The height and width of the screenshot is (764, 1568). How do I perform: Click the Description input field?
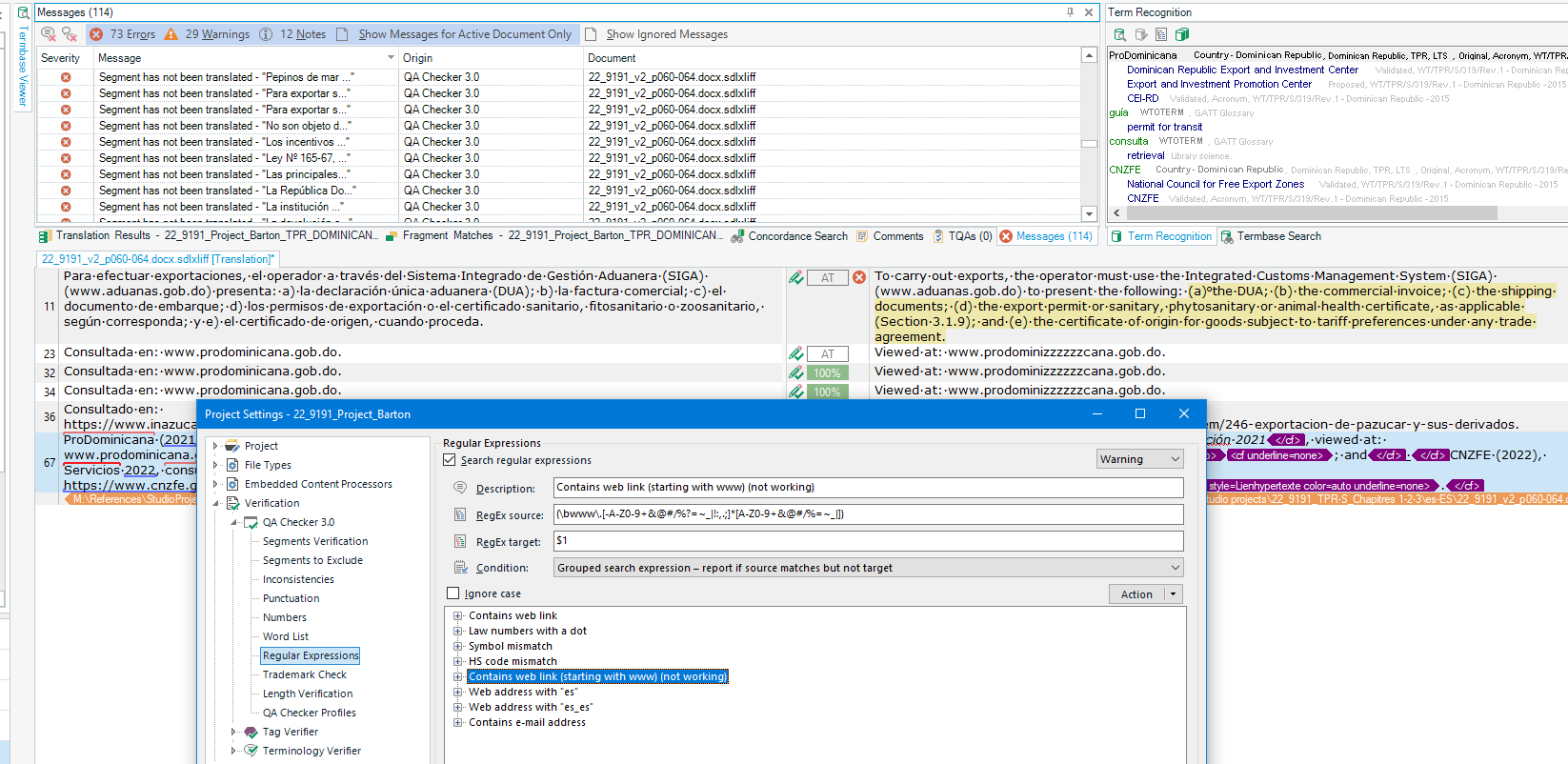point(869,488)
